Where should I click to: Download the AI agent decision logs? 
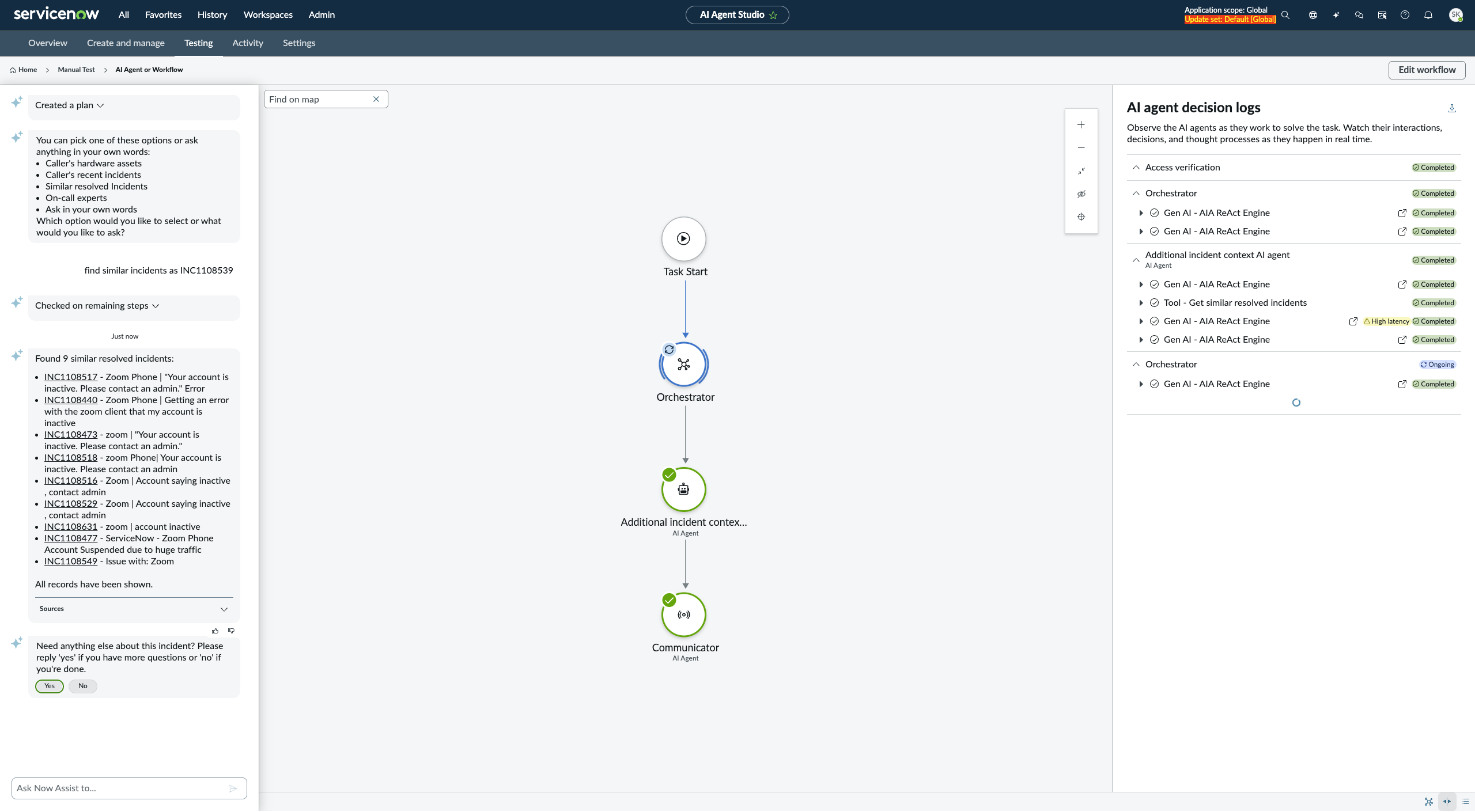coord(1452,108)
